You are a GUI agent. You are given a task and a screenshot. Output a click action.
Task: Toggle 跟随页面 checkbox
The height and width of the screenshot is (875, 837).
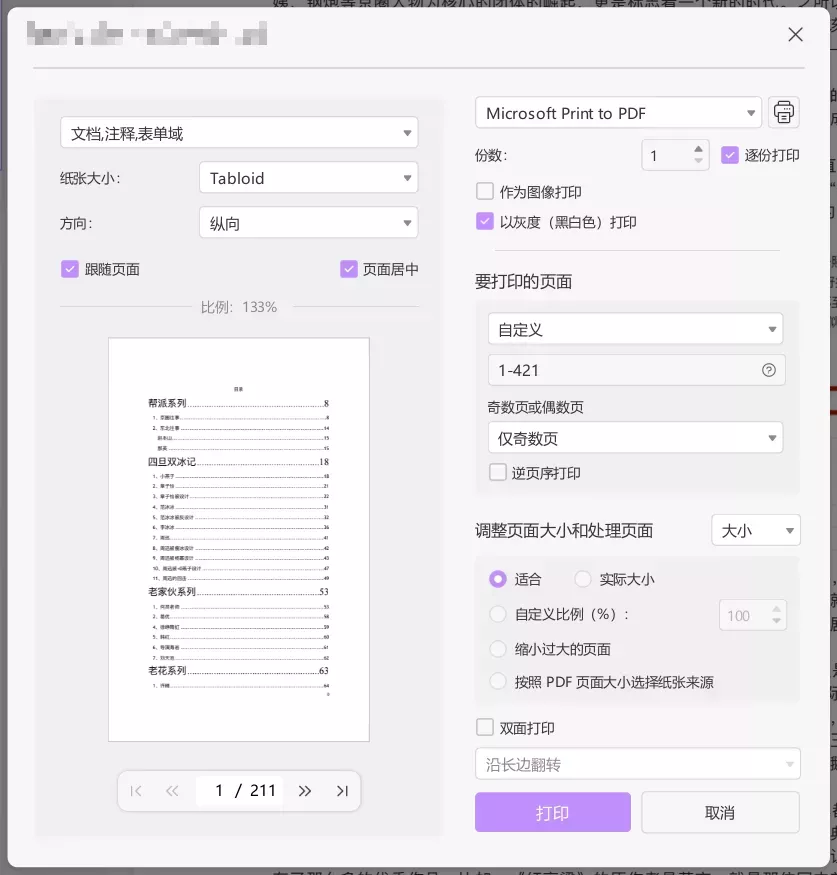tap(69, 269)
